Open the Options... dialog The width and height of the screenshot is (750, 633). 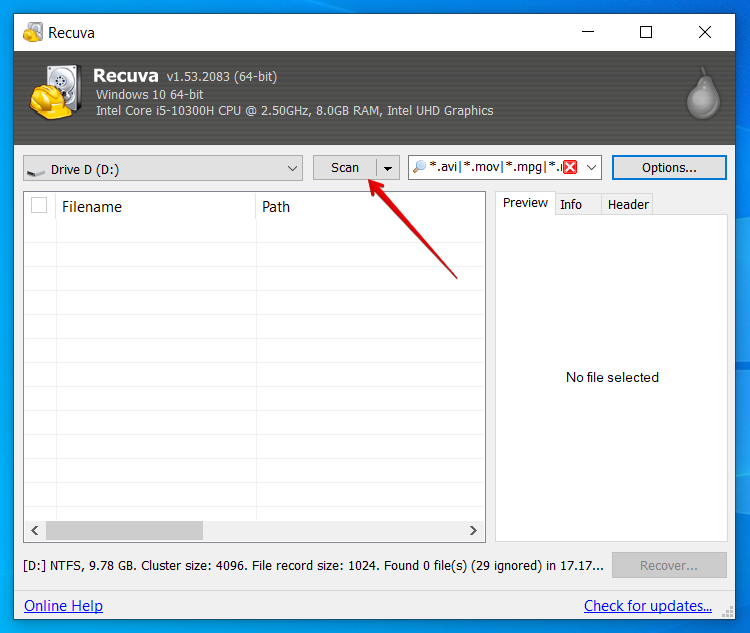tap(669, 168)
